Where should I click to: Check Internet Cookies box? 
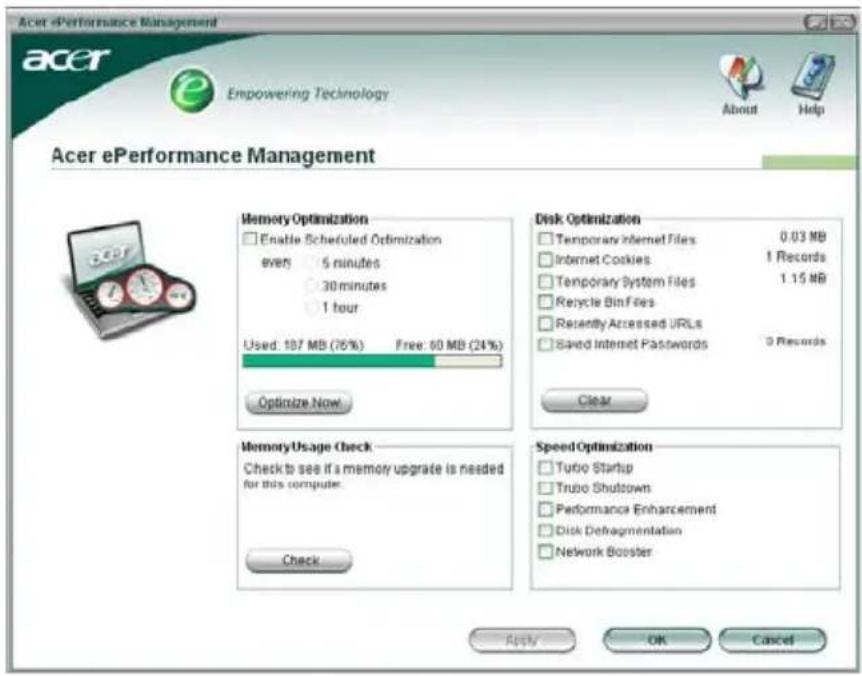pyautogui.click(x=545, y=259)
